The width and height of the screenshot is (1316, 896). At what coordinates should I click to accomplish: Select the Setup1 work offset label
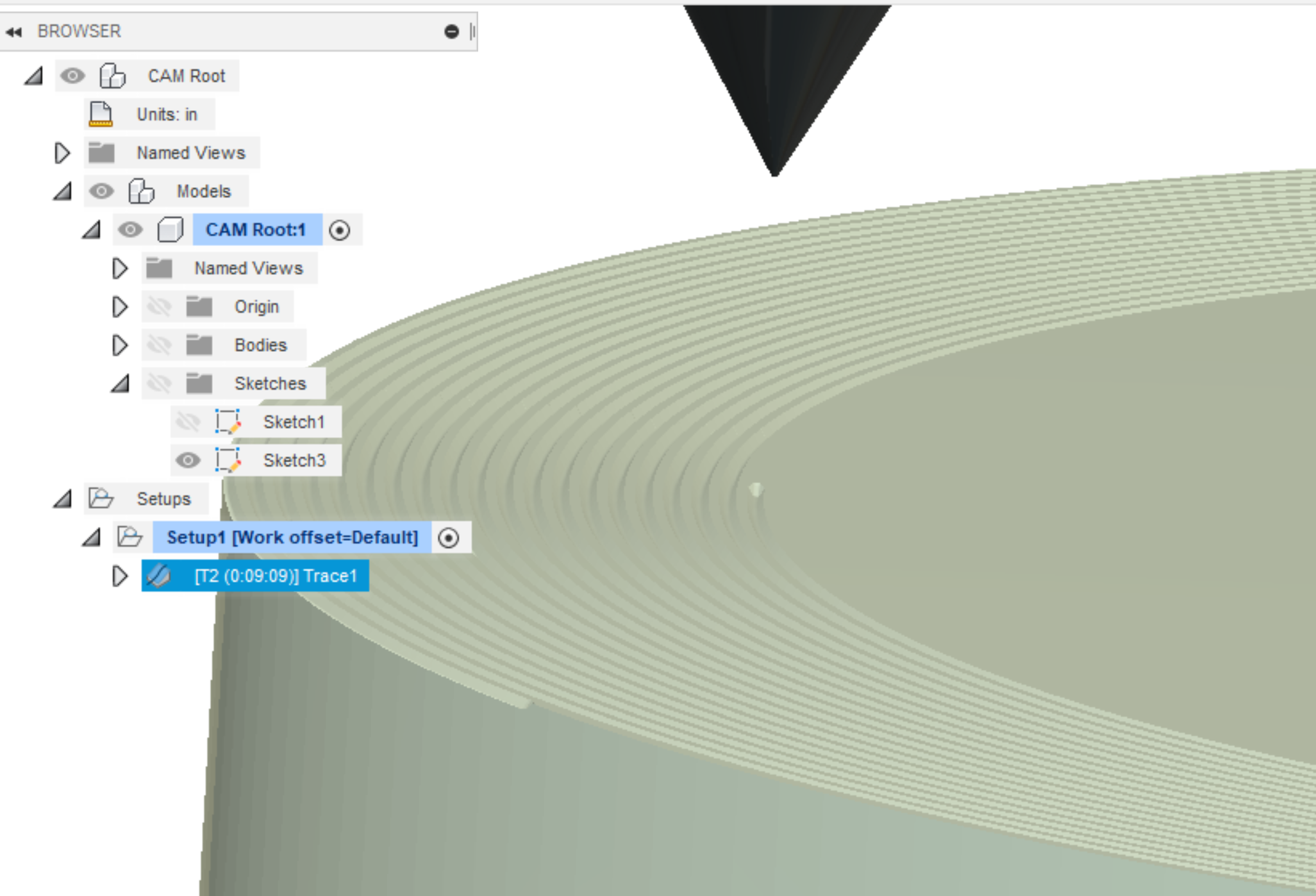pyautogui.click(x=292, y=537)
